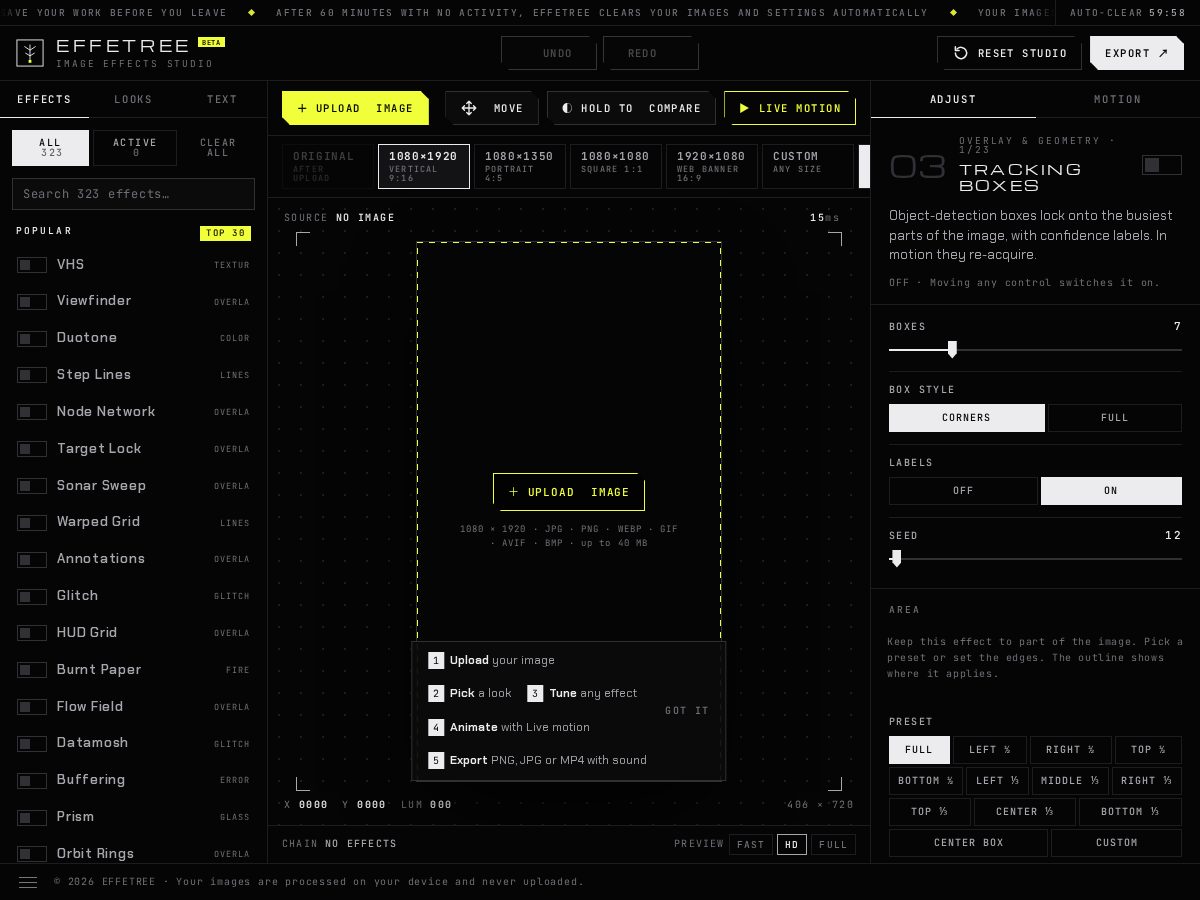Click in the Search 323 effects field
The width and height of the screenshot is (1200, 900).
point(133,194)
